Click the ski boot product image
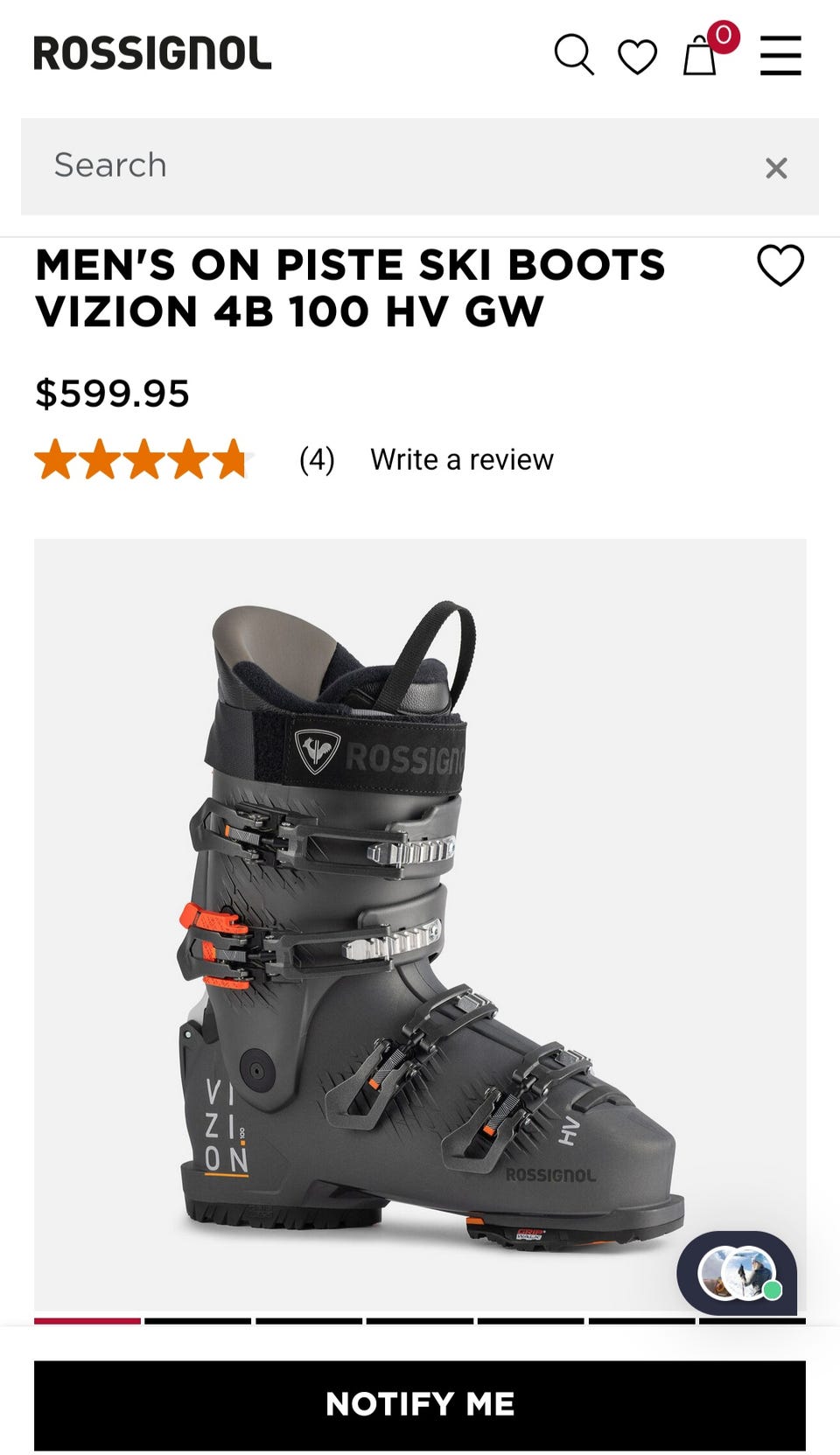 420,927
